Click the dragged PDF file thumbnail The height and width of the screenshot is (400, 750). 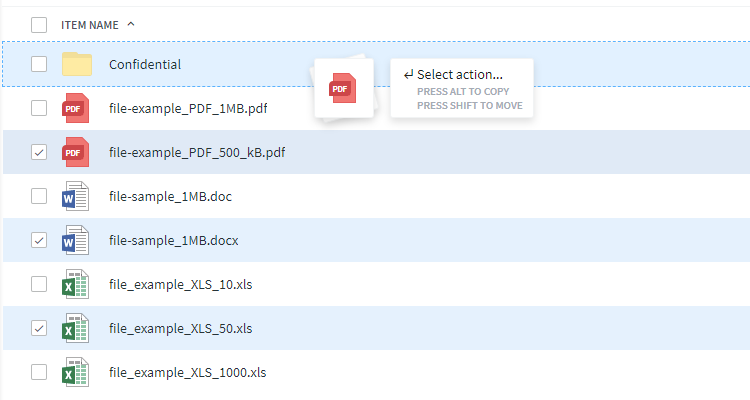342,88
